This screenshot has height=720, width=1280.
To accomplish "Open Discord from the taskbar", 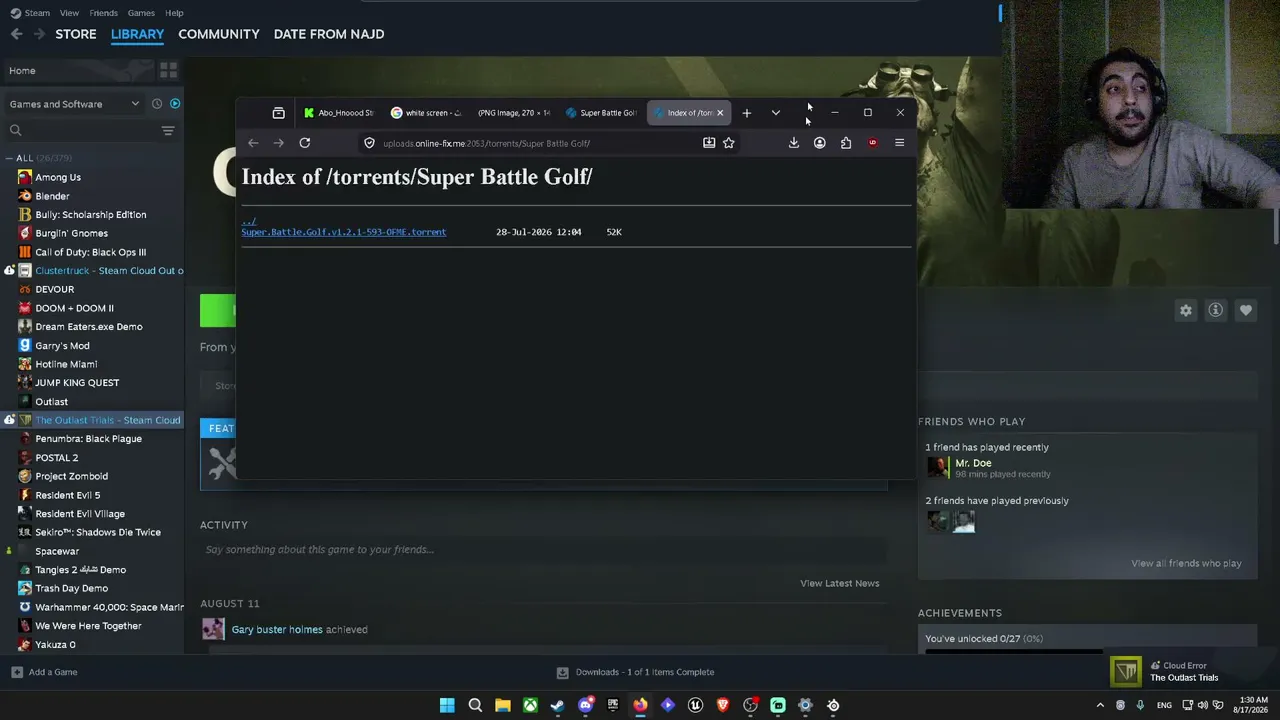I will tap(585, 705).
